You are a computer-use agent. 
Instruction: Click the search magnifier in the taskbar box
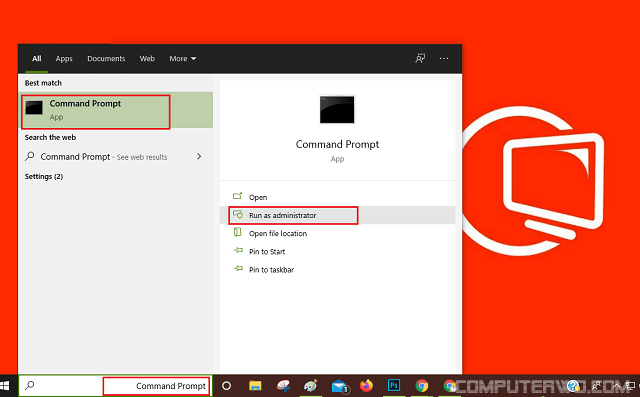[30, 385]
